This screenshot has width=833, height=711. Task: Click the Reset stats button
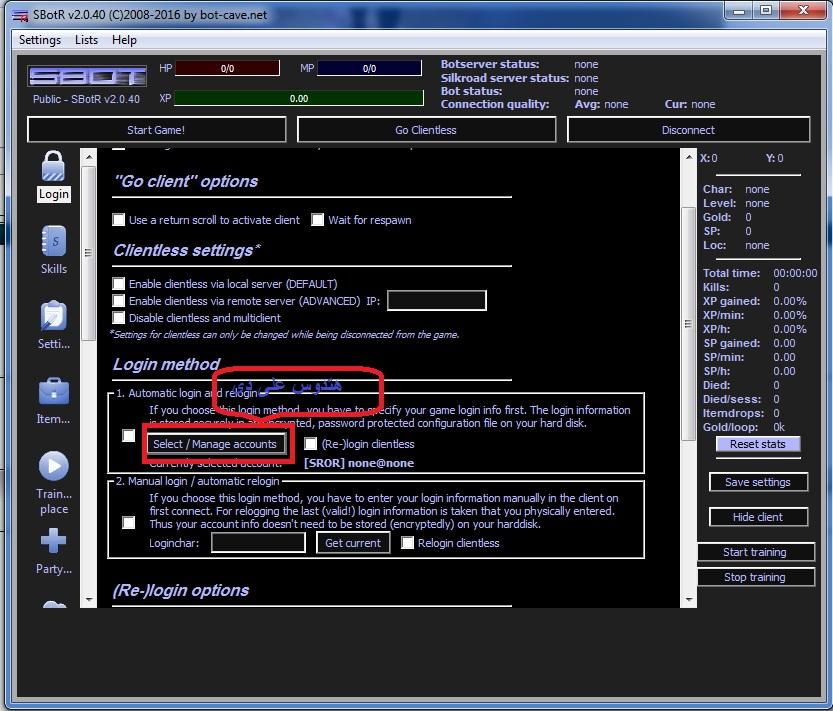[758, 444]
